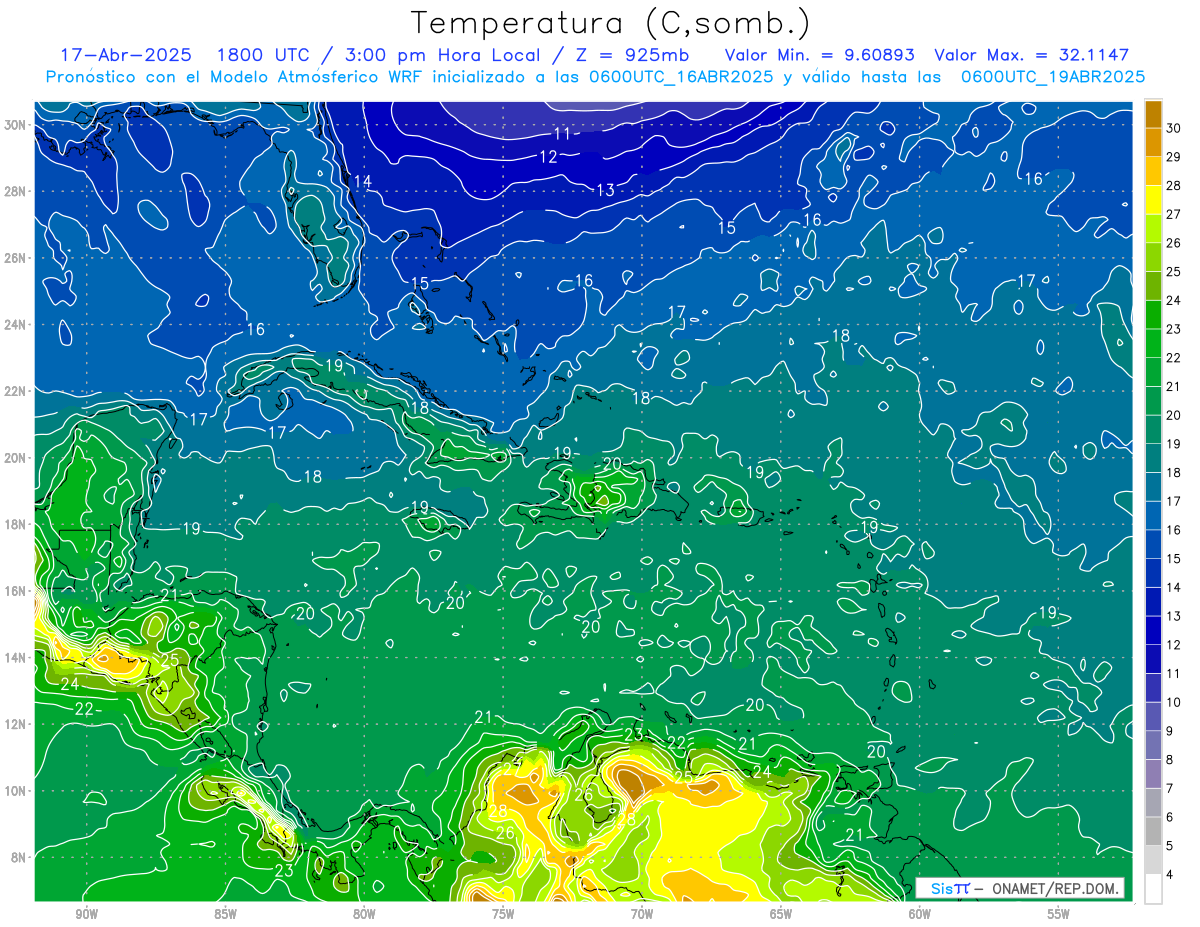This screenshot has width=1200, height=927.
Task: Click latitude axis label '24N'
Action: [15, 324]
